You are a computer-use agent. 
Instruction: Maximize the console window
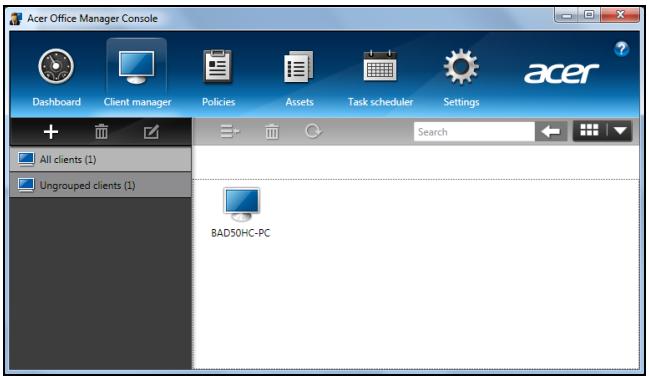589,15
